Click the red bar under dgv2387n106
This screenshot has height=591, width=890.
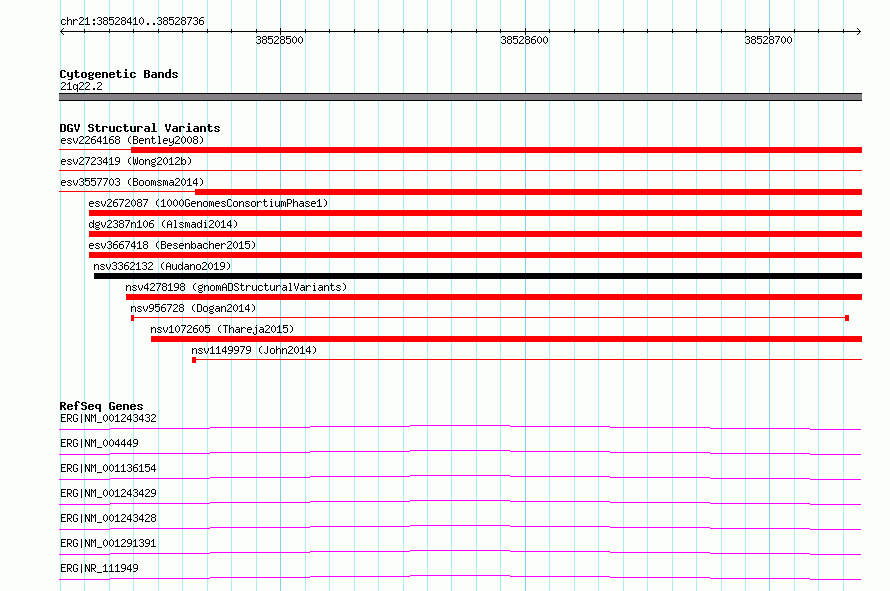coord(476,234)
